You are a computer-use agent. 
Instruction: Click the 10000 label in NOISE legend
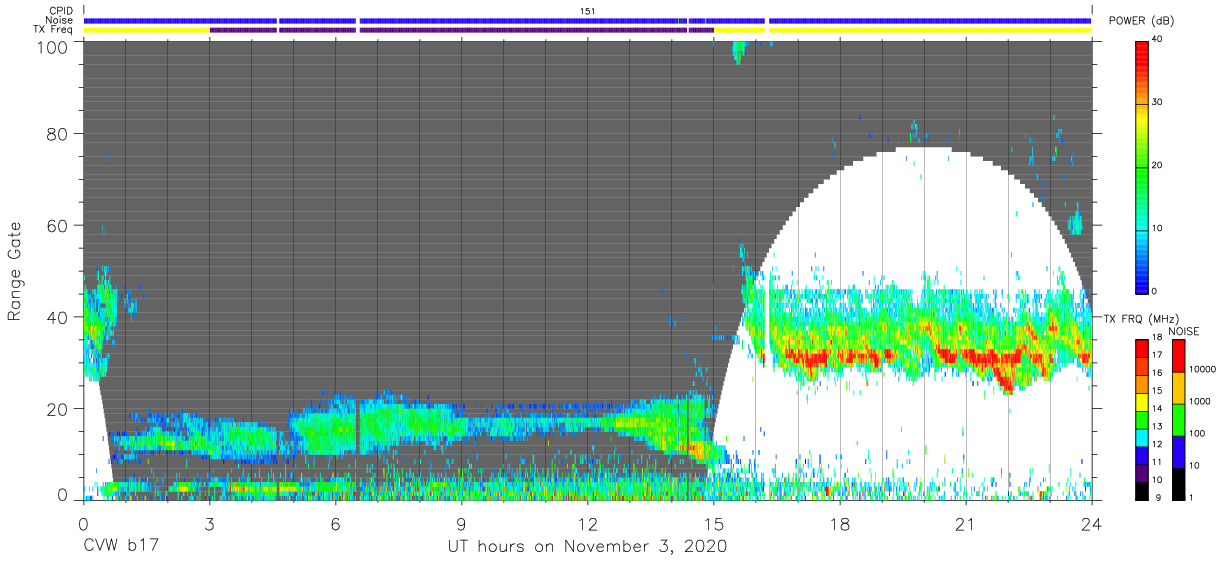[1203, 369]
